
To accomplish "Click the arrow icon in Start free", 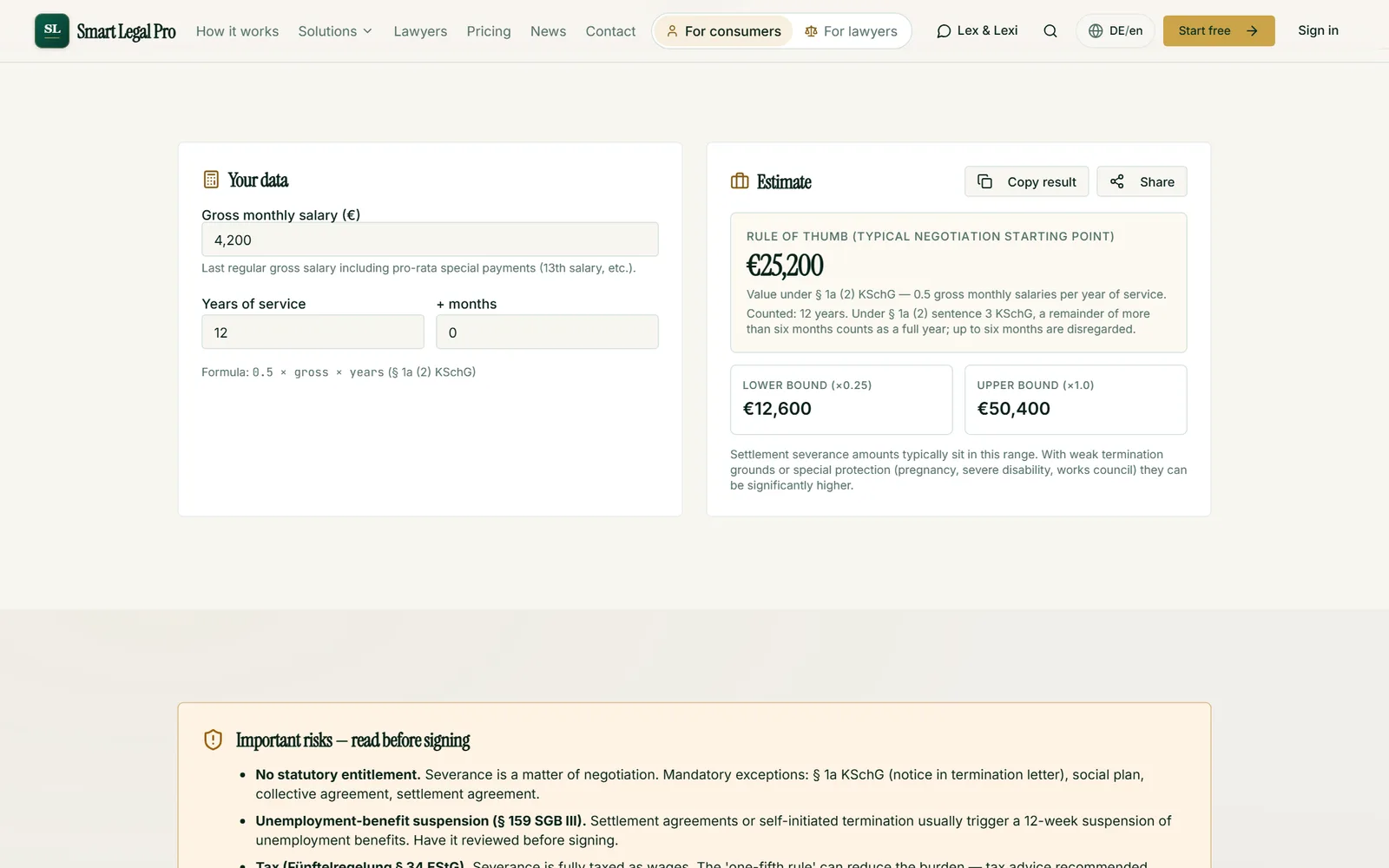I will [1252, 31].
